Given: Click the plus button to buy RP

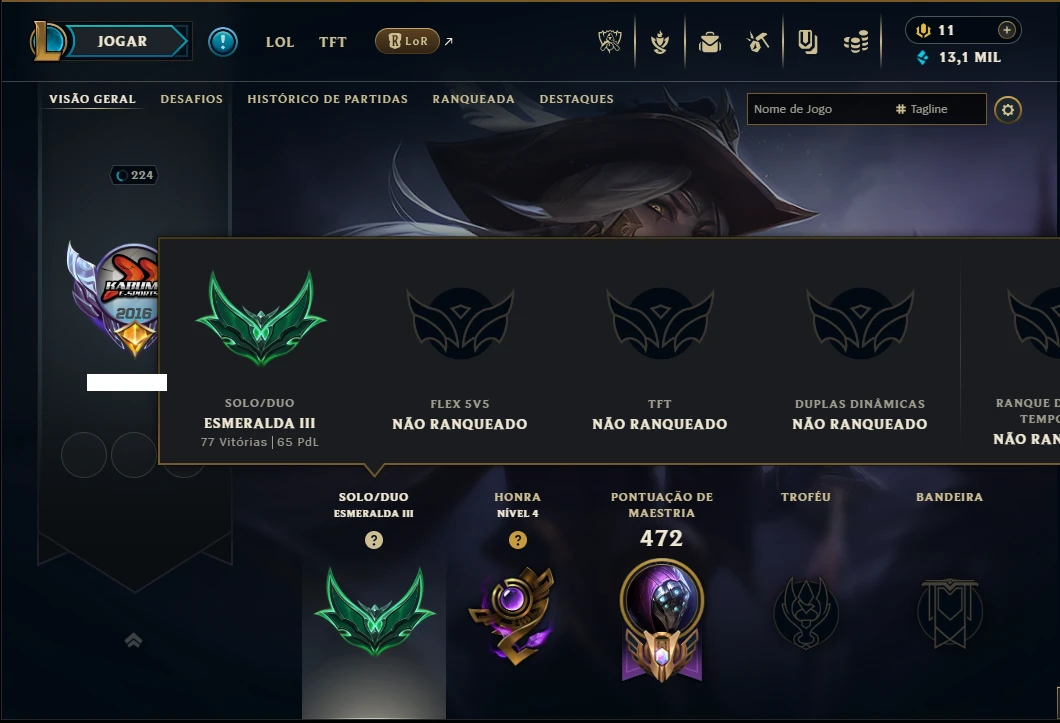Looking at the screenshot, I should 1007,30.
